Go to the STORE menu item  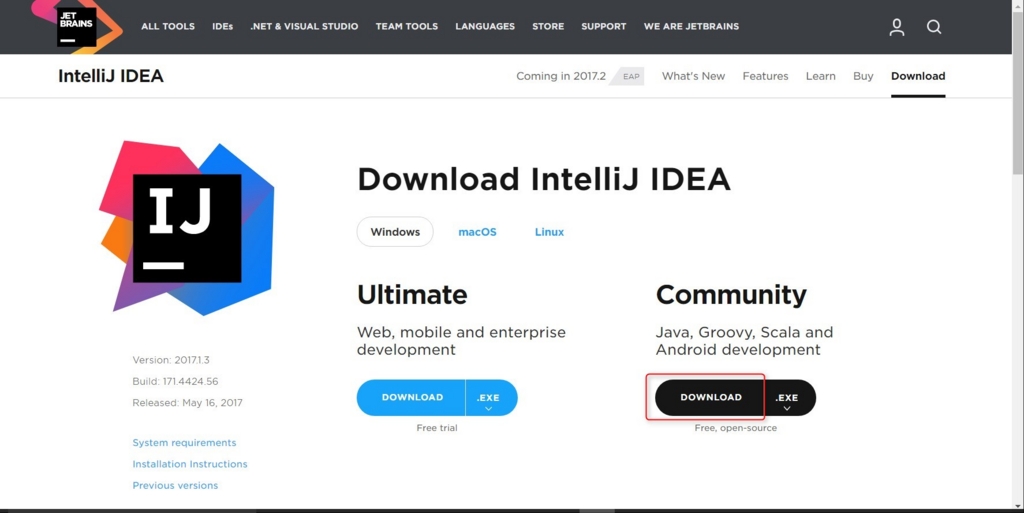[x=548, y=27]
